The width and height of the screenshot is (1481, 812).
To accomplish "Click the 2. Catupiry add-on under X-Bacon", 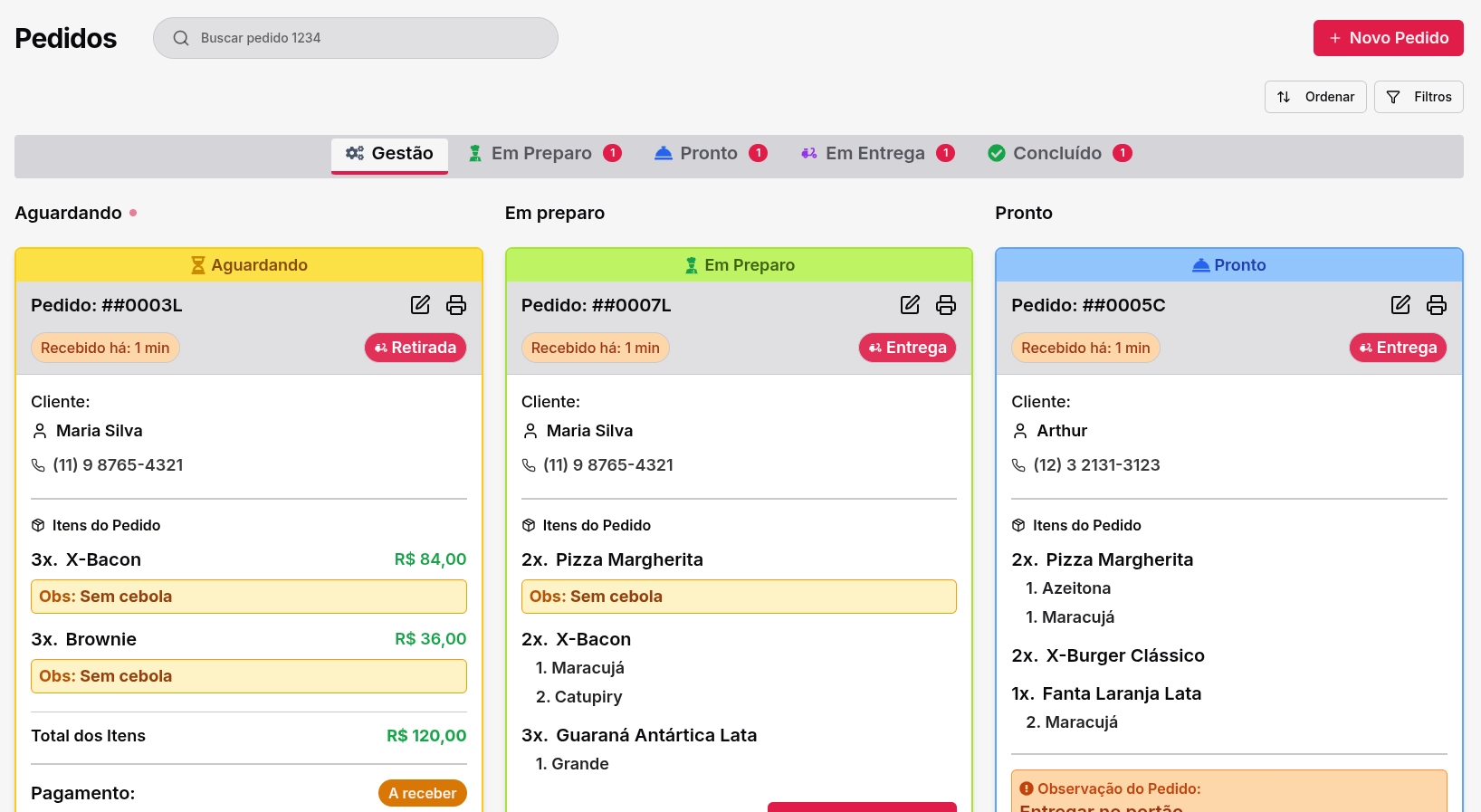I will point(579,697).
